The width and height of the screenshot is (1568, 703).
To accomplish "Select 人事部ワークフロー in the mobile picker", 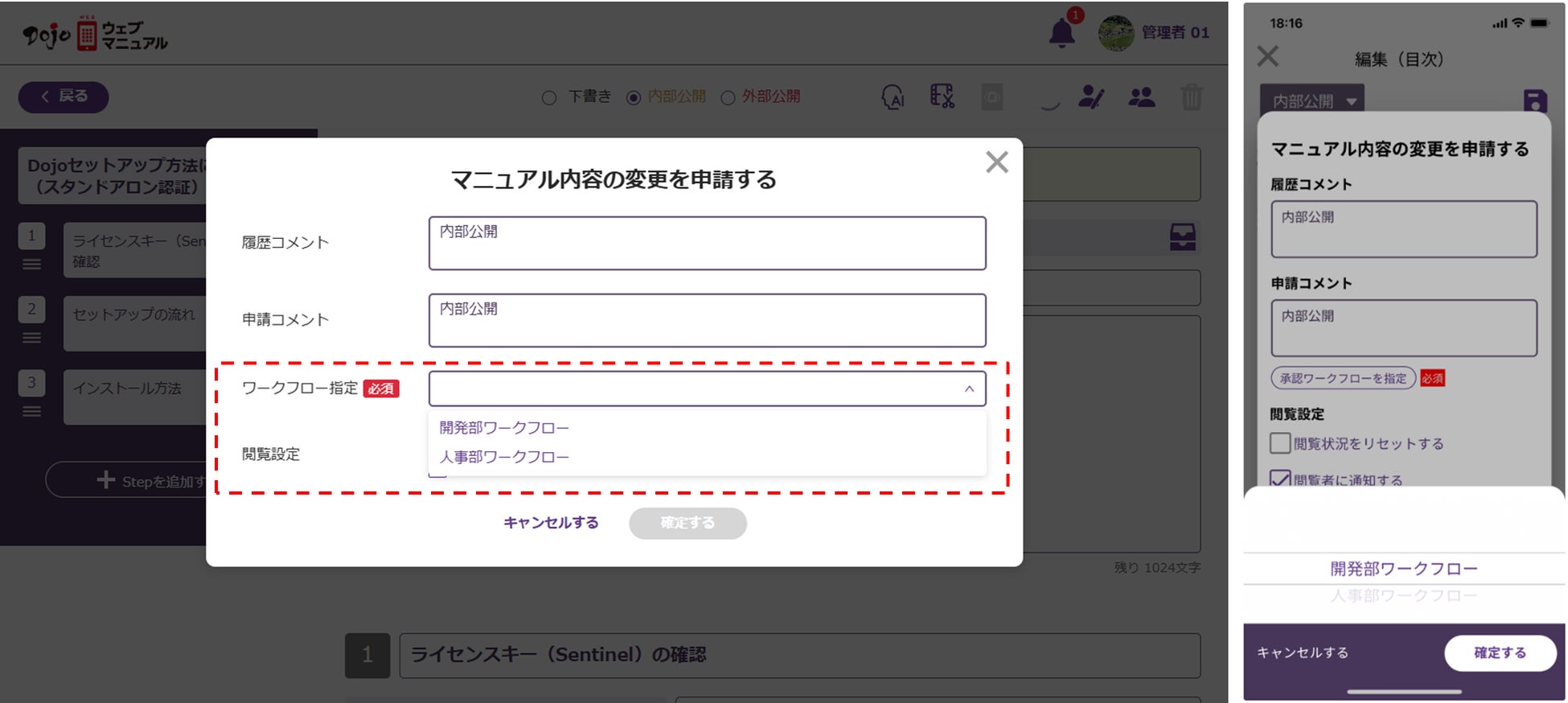I will coord(1404,596).
